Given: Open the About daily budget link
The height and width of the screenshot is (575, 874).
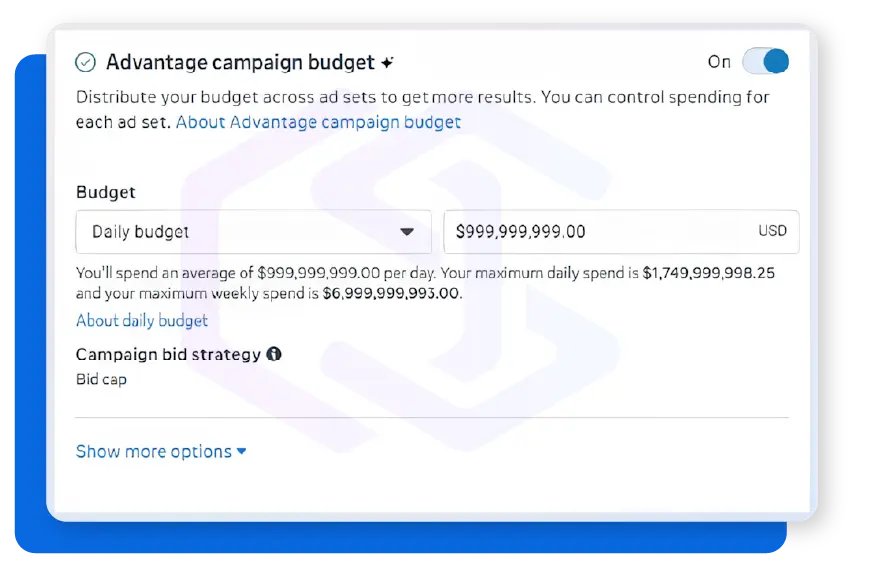Looking at the screenshot, I should pos(142,320).
